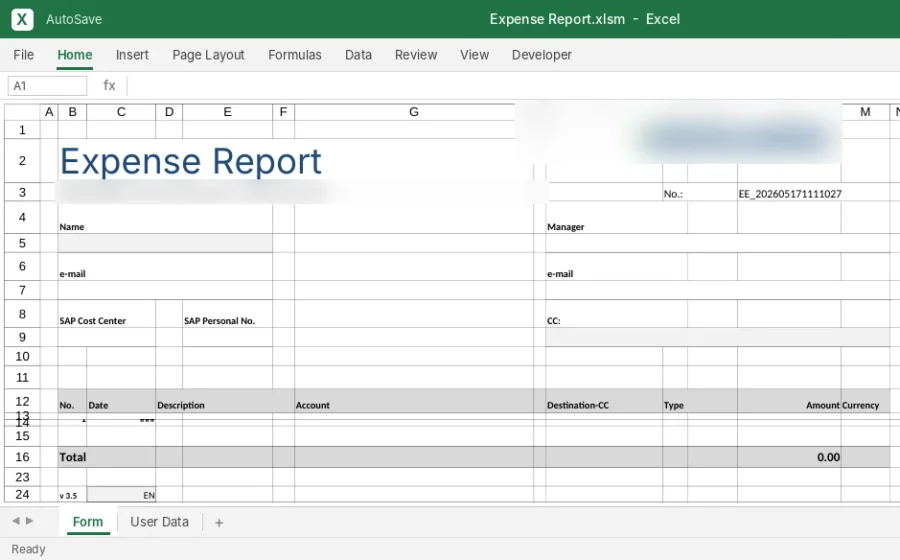Click the Description column header cell
Viewport: 900px width, 560px height.
click(x=225, y=401)
